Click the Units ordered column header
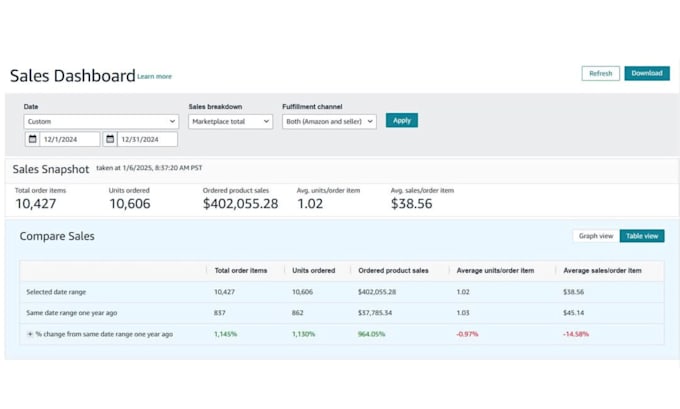680x409 pixels. (313, 270)
